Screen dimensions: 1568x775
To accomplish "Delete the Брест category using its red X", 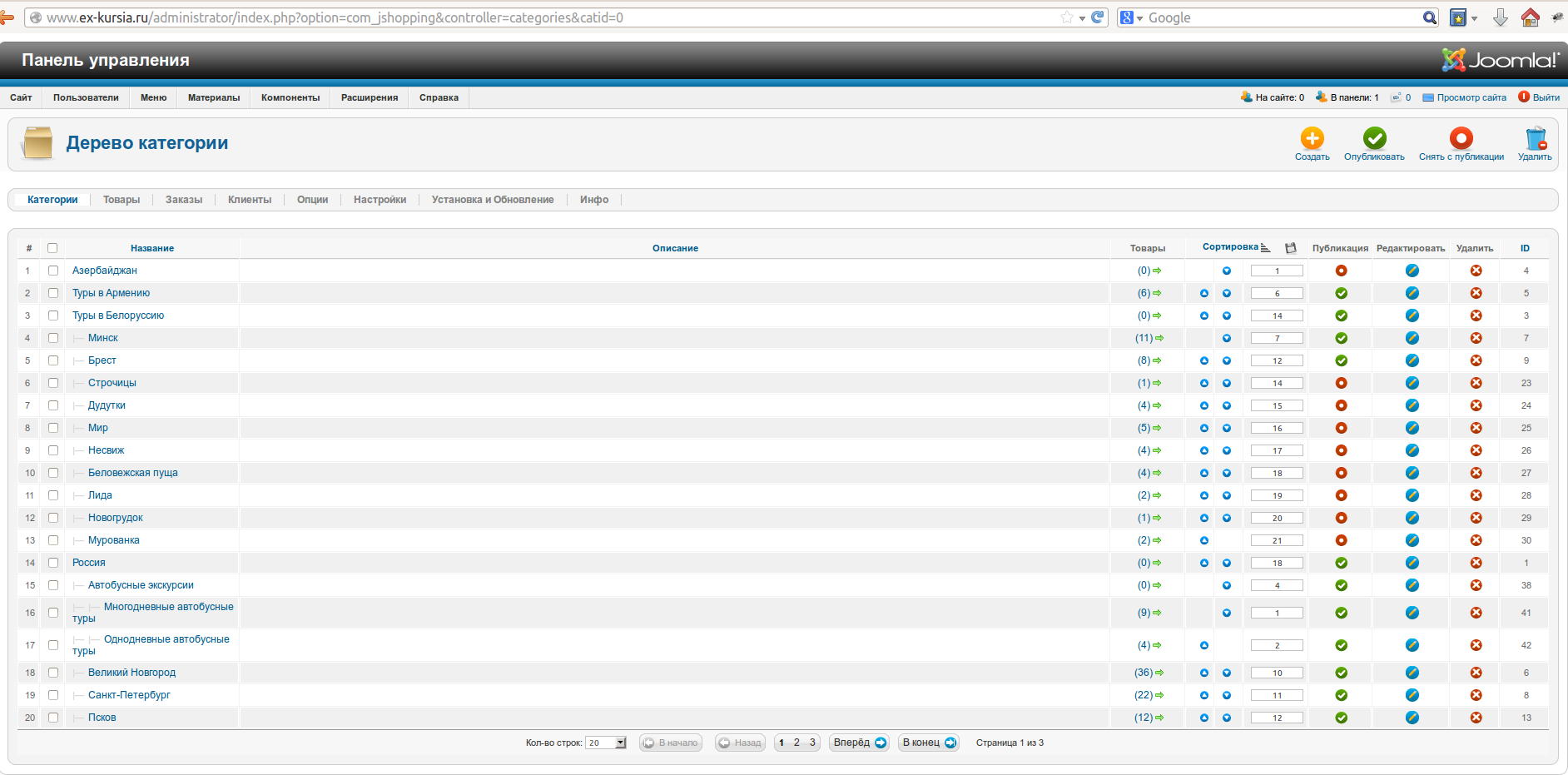I will point(1476,360).
